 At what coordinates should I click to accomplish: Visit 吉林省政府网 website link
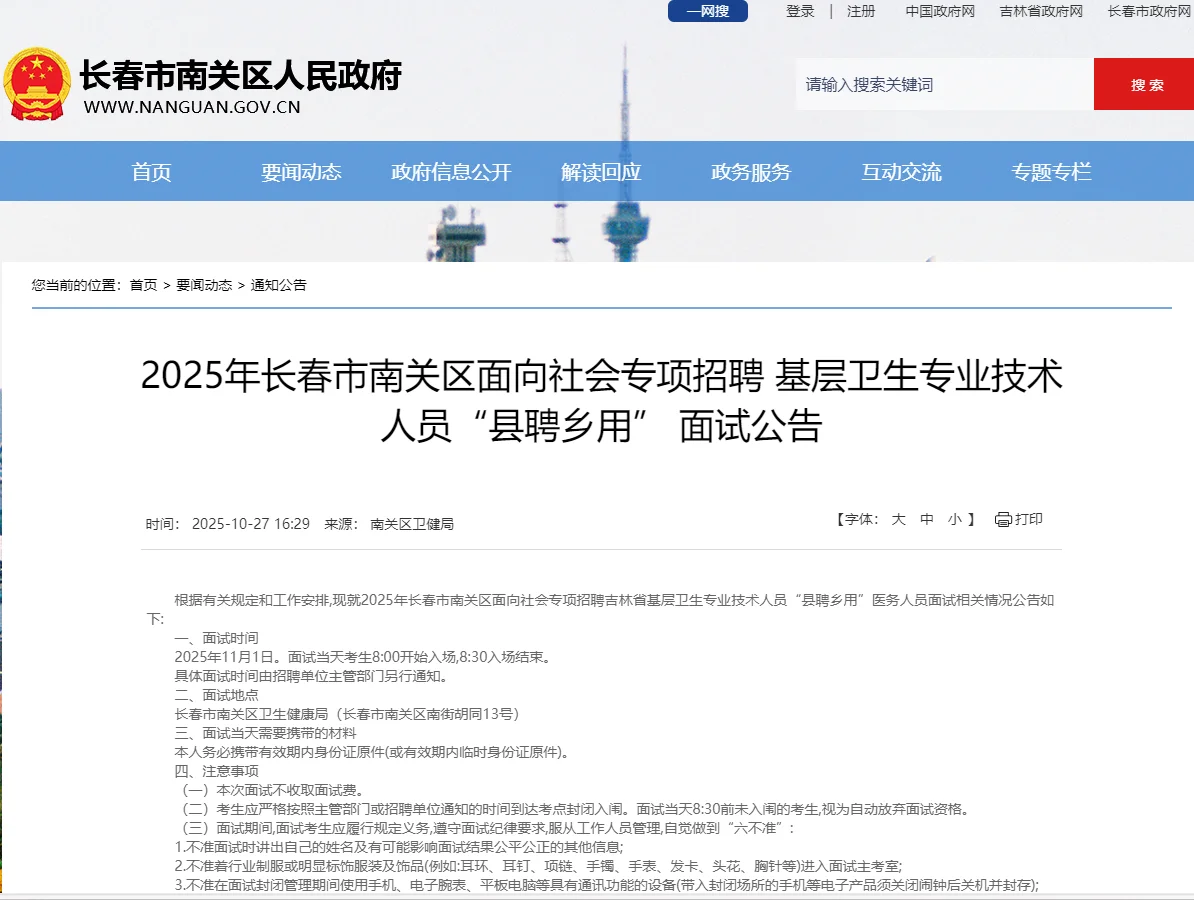[x=1039, y=11]
